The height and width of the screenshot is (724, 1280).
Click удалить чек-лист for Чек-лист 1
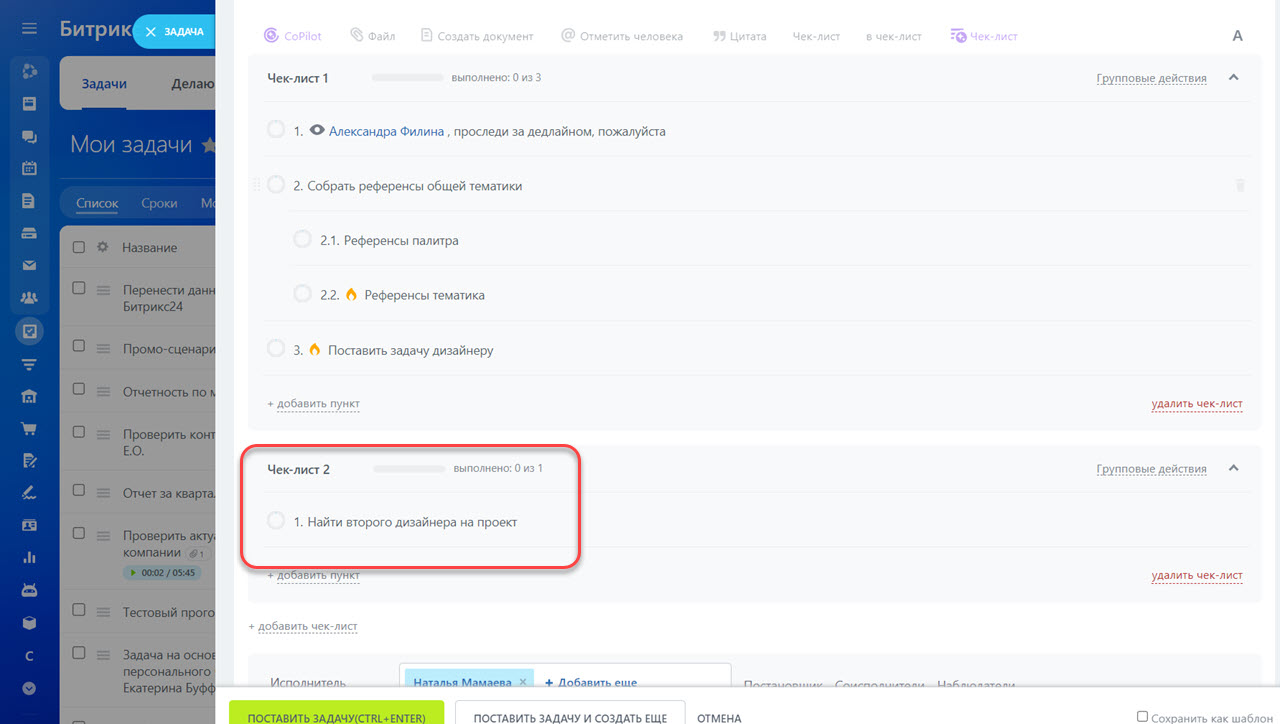(x=1197, y=404)
